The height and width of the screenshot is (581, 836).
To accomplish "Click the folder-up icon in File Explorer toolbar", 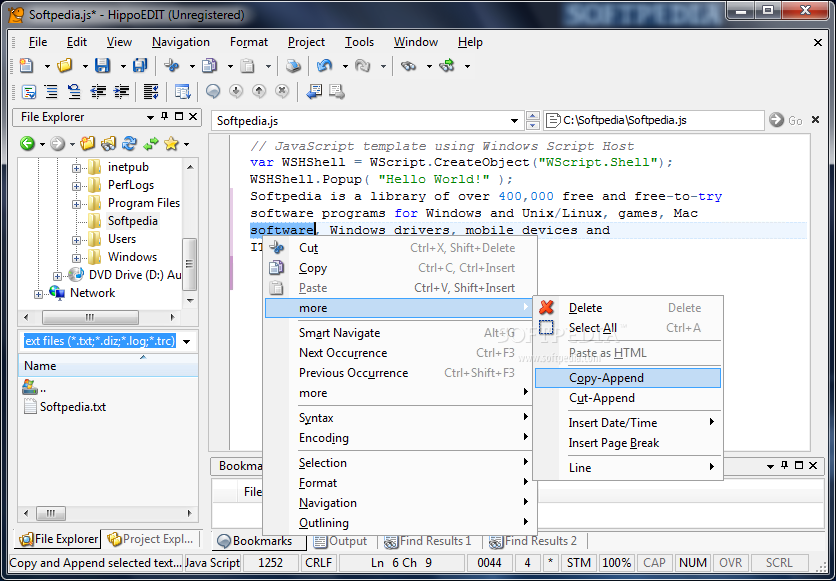I will click(x=87, y=143).
